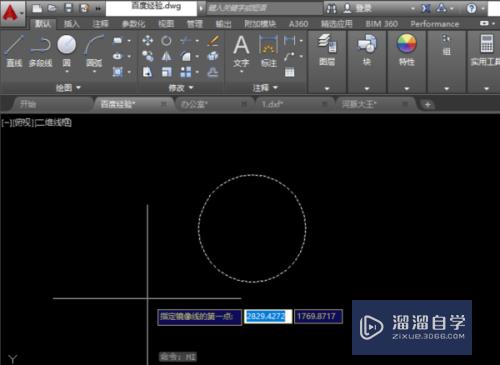The image size is (500, 365).
Task: Switch to the BIM 360 ribbon tab
Action: pos(381,24)
